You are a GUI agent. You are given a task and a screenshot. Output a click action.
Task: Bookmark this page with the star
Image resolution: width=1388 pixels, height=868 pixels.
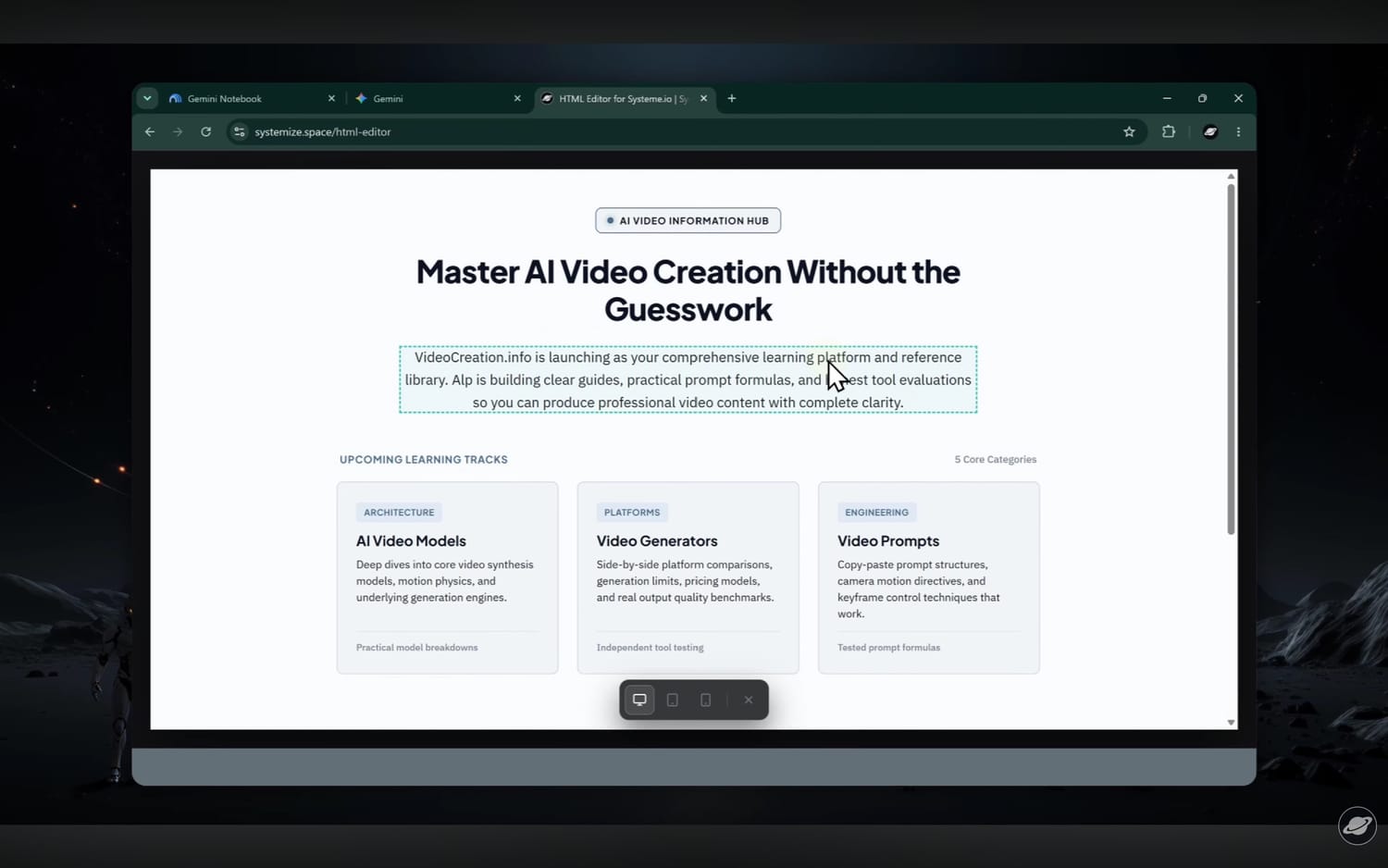click(1129, 131)
